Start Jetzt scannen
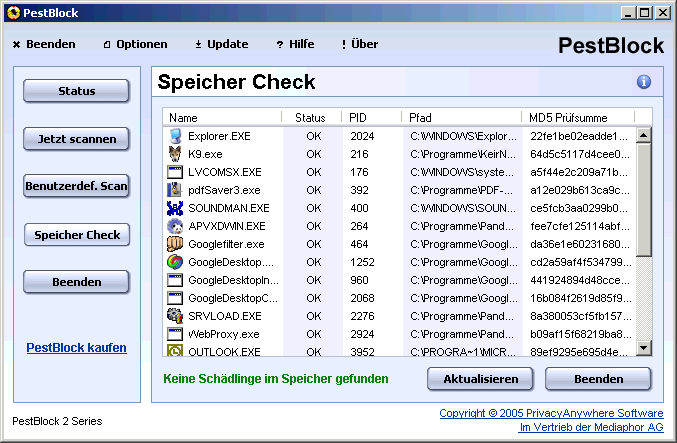677x443 pixels. tap(76, 139)
